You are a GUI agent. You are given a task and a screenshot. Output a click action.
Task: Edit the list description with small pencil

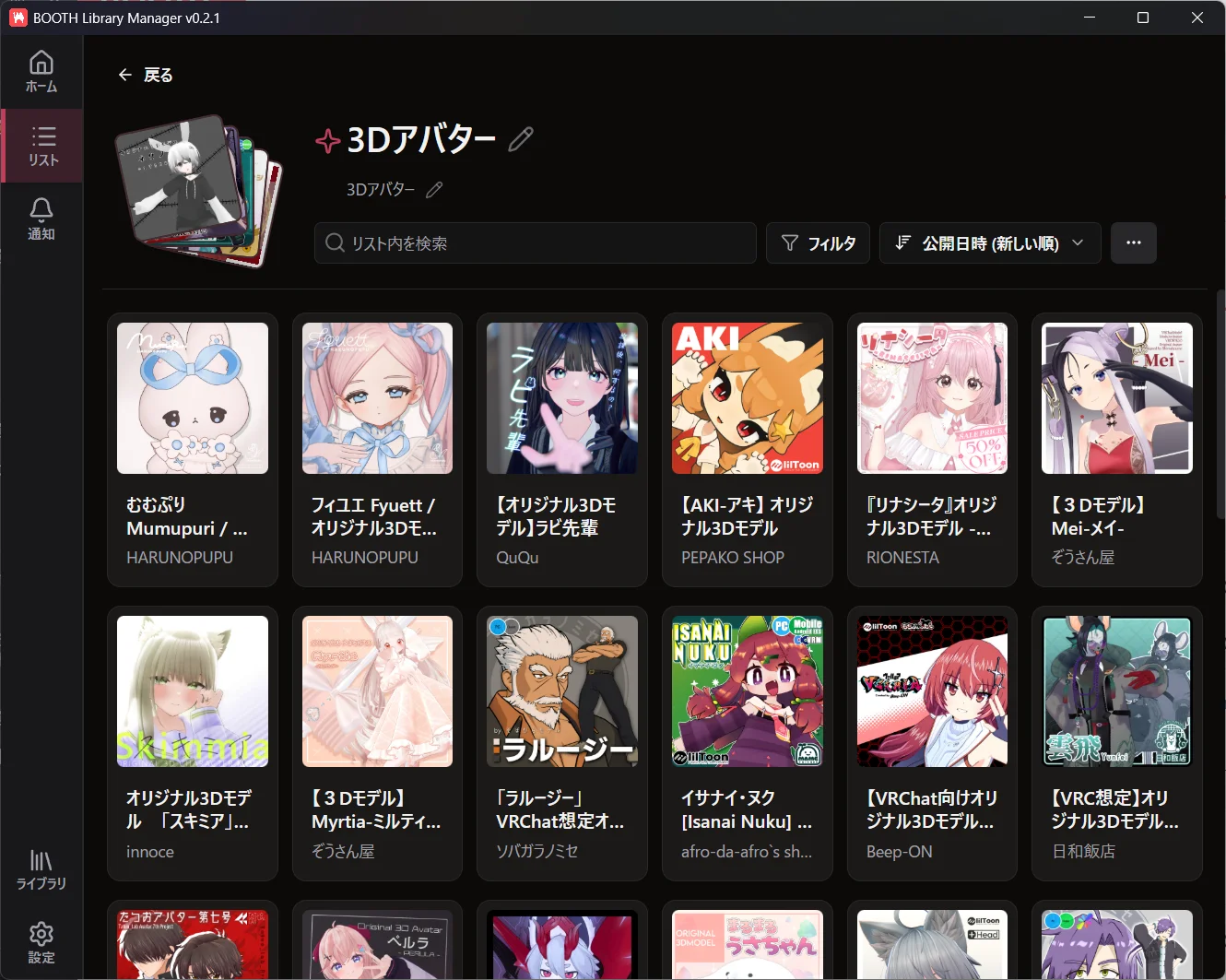click(x=434, y=190)
